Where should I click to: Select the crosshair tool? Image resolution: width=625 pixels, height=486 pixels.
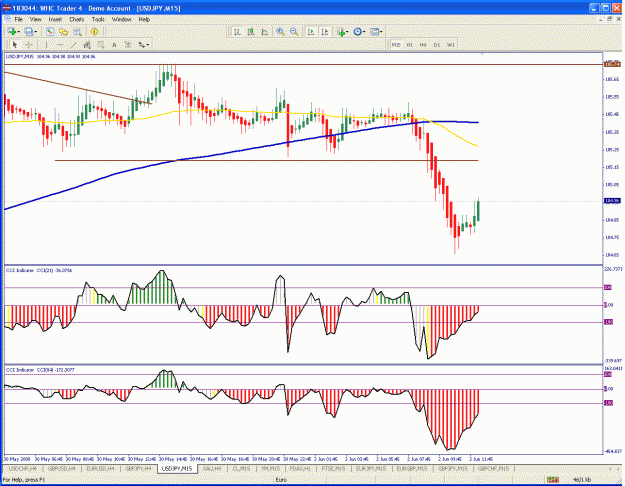28,45
